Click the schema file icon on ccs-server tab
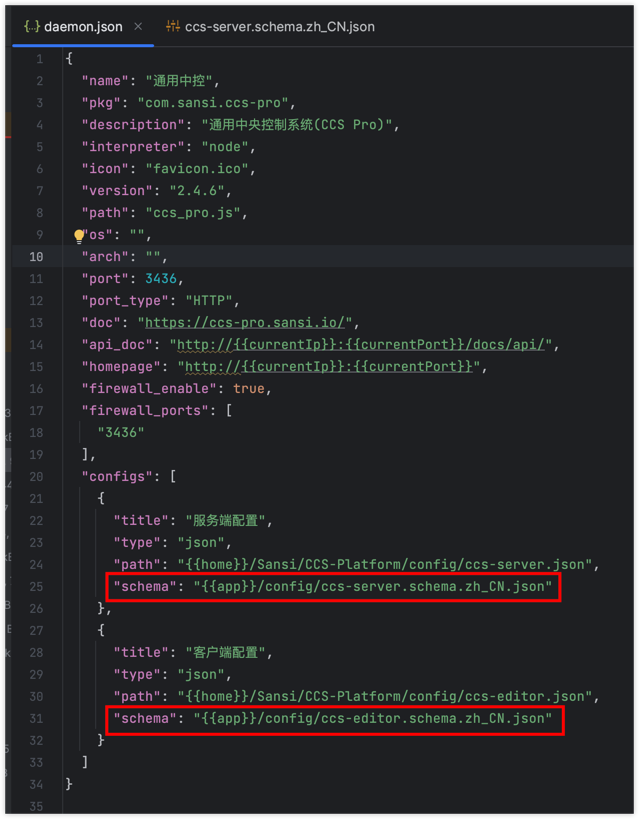 click(173, 26)
